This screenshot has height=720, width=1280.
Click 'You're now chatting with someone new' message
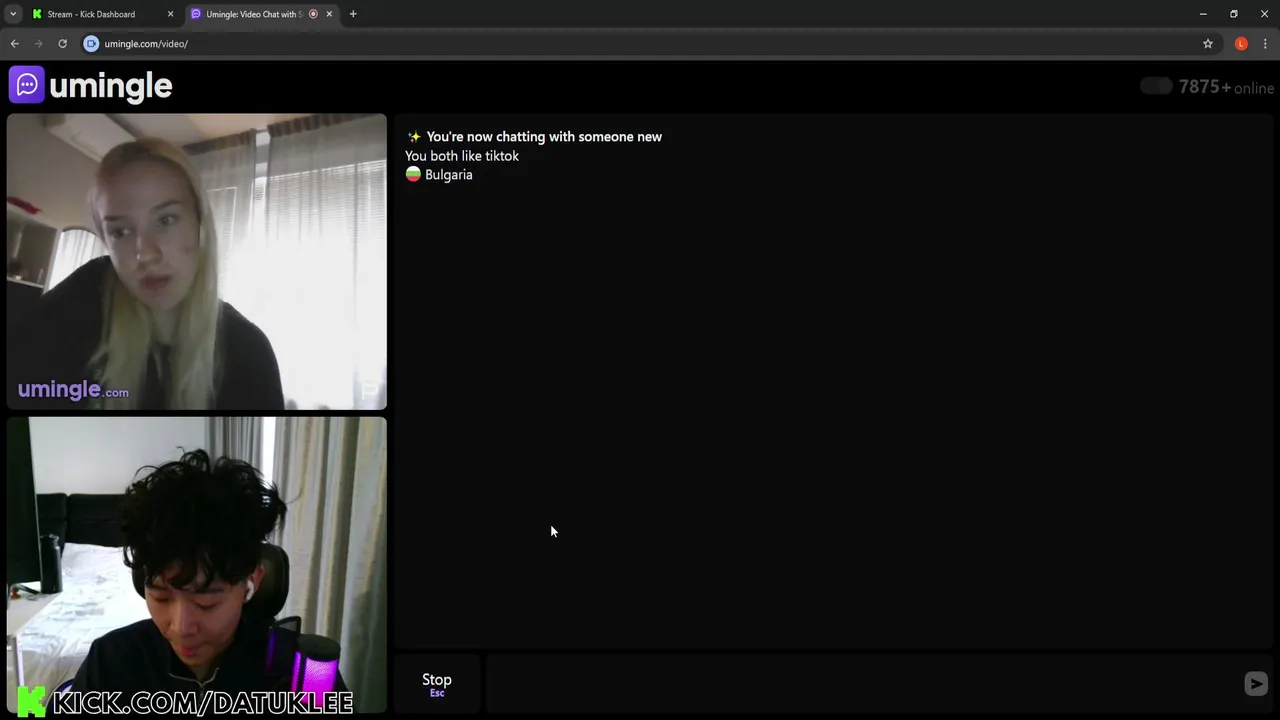pyautogui.click(x=544, y=137)
